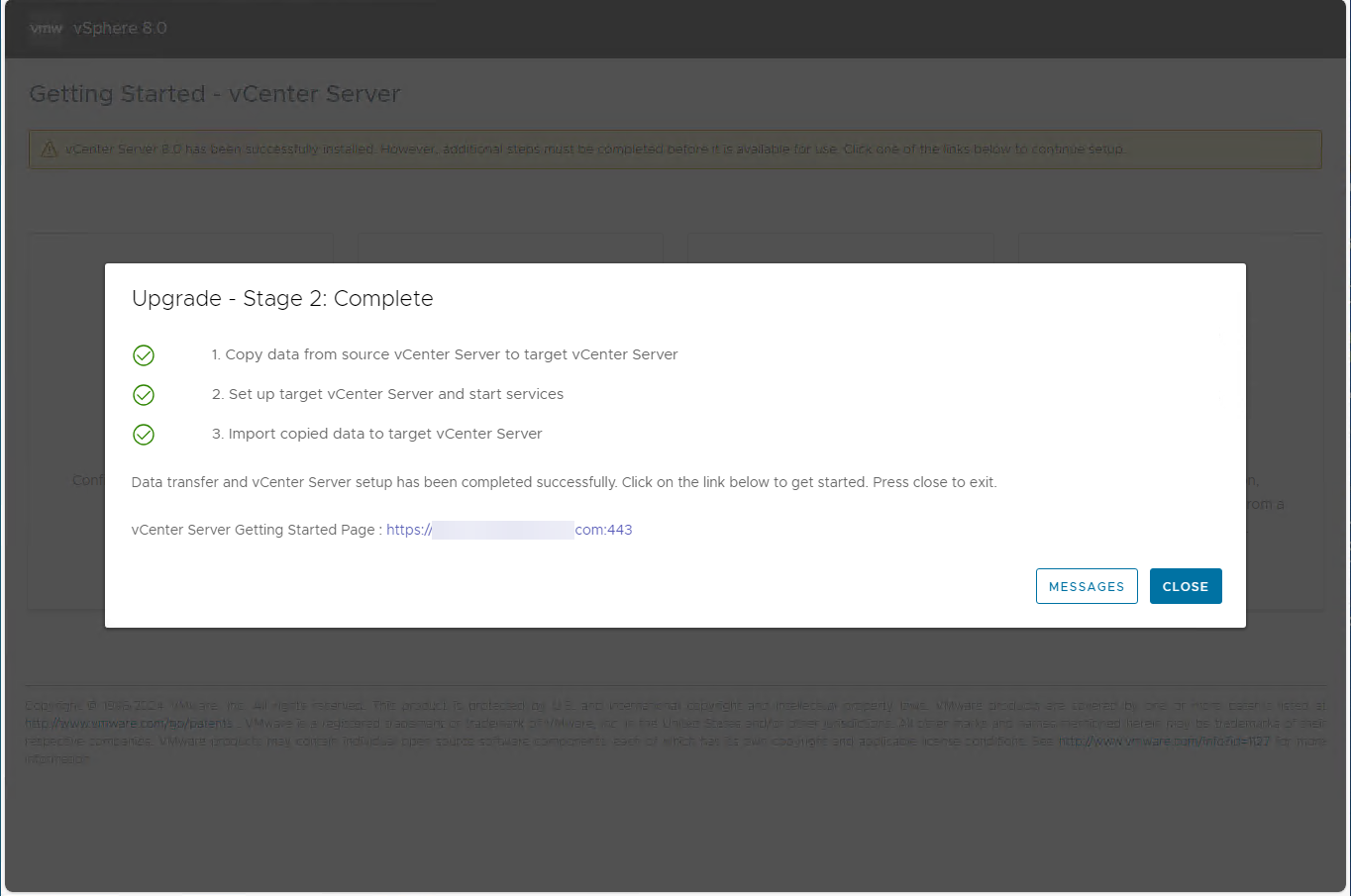Click the "Getting Started - vCenter Server" page heading
Viewport: 1351px width, 896px height.
[215, 94]
